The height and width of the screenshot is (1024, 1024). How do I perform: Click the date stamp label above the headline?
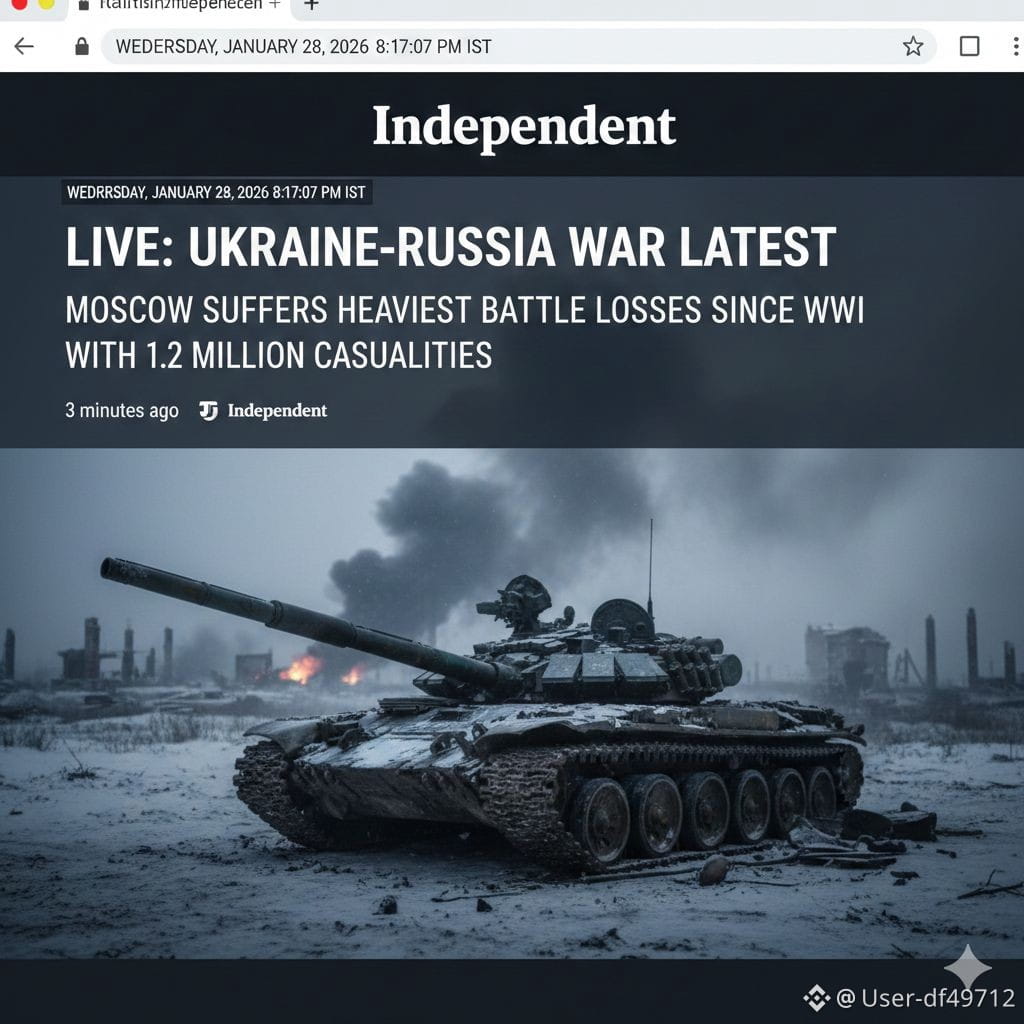216,193
